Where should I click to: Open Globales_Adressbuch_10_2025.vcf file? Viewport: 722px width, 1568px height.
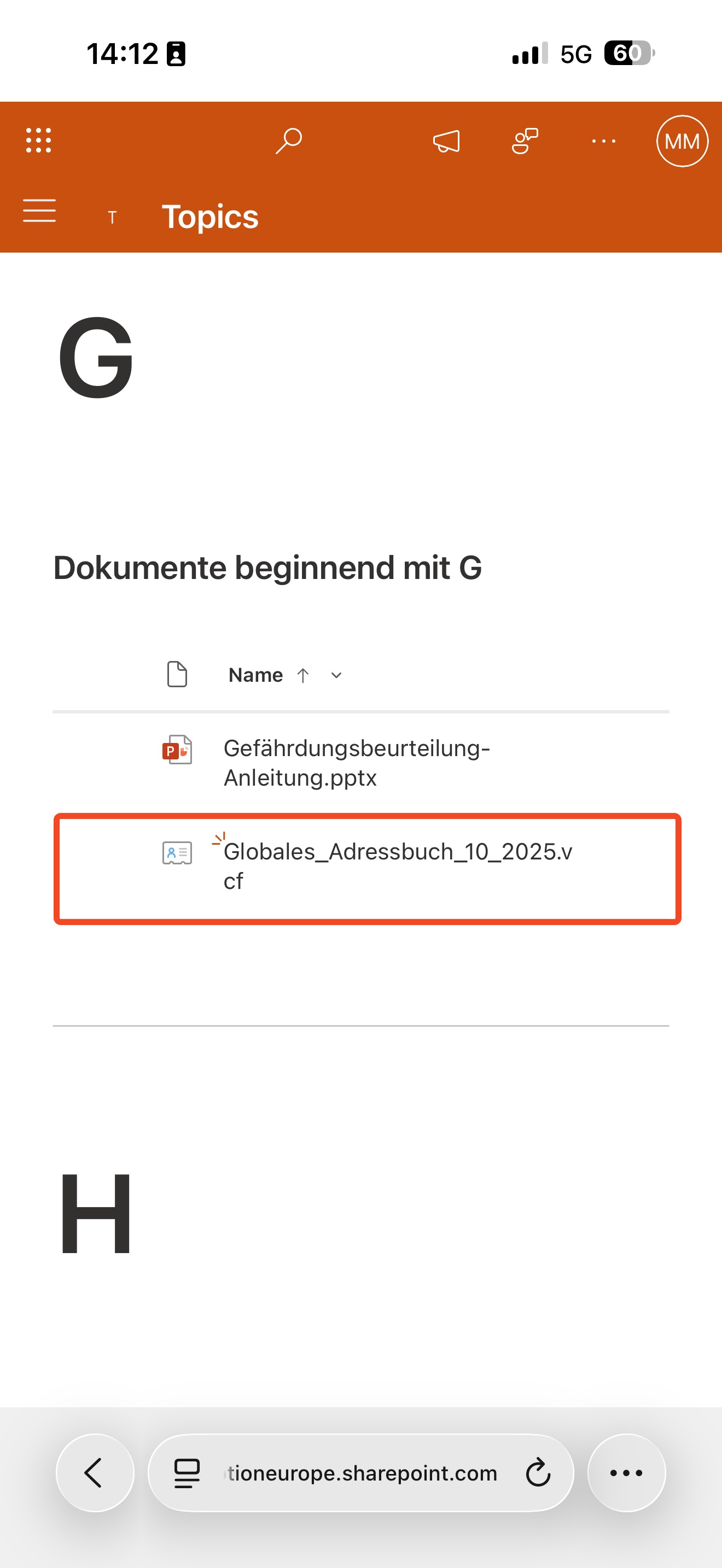point(398,865)
